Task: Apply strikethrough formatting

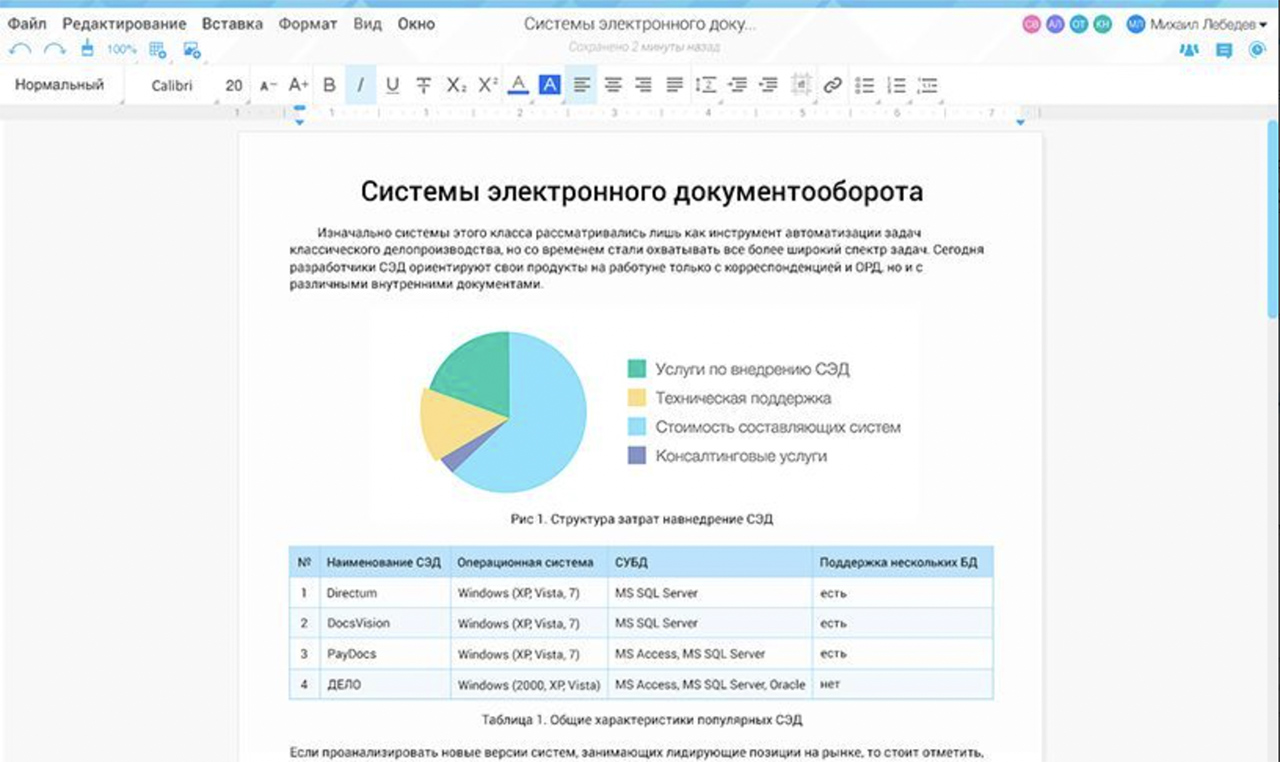Action: pyautogui.click(x=424, y=86)
